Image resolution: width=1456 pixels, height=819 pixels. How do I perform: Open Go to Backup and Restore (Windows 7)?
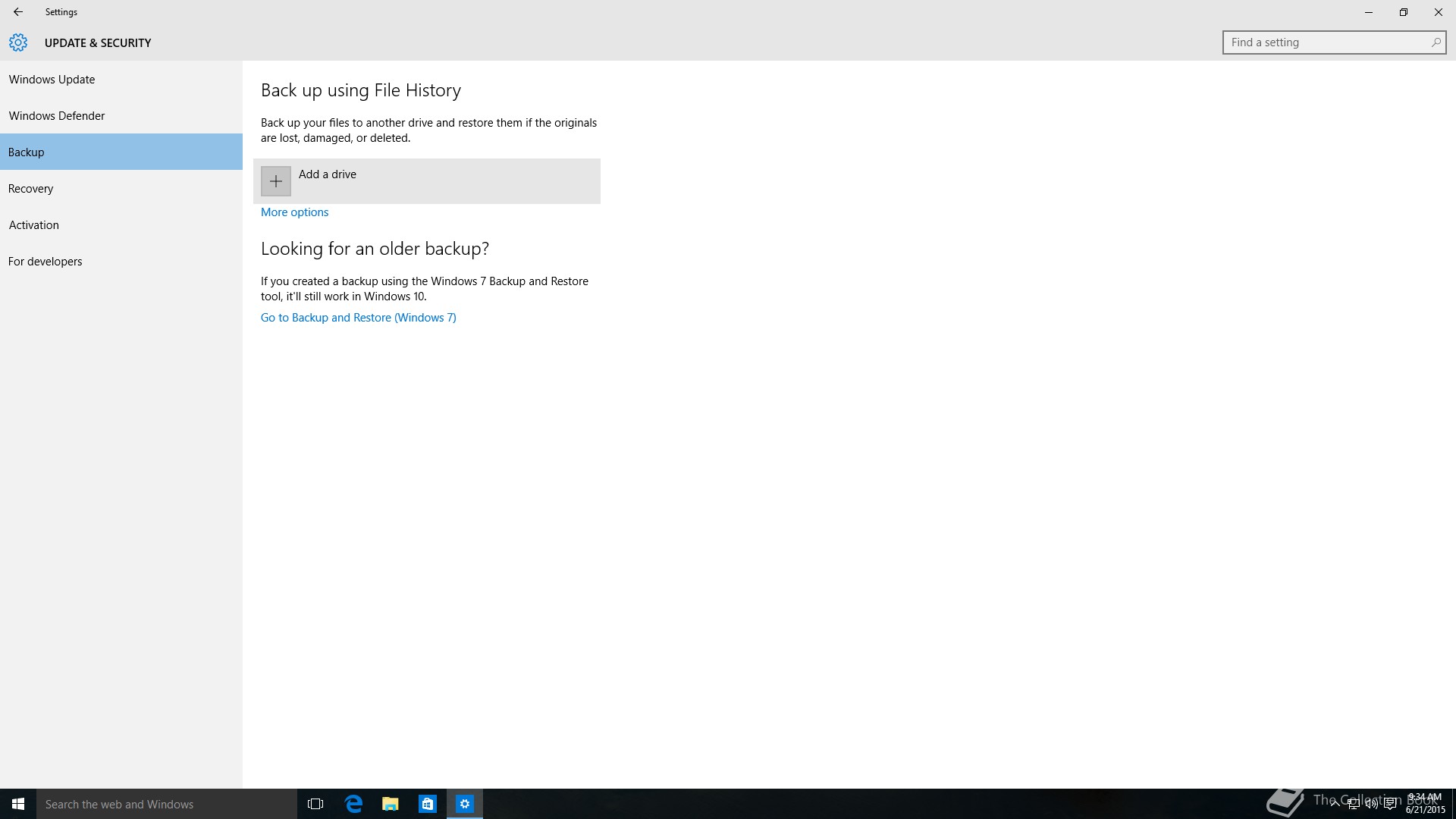[358, 318]
